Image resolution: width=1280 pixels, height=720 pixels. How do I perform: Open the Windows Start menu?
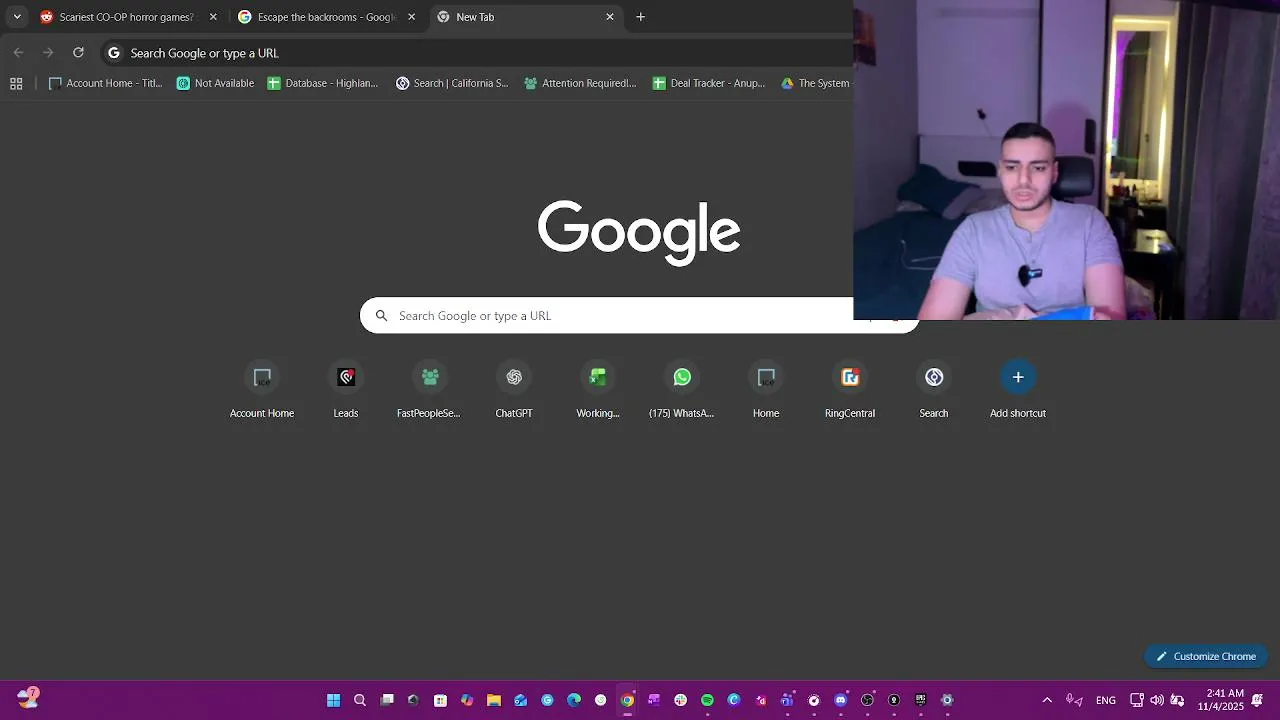334,700
